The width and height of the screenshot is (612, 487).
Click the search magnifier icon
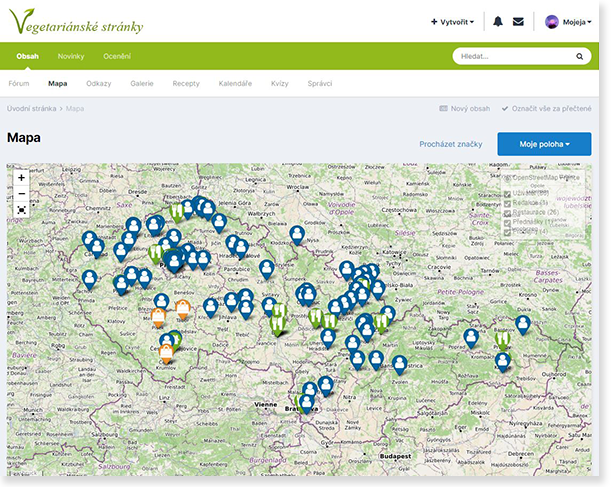coord(579,57)
